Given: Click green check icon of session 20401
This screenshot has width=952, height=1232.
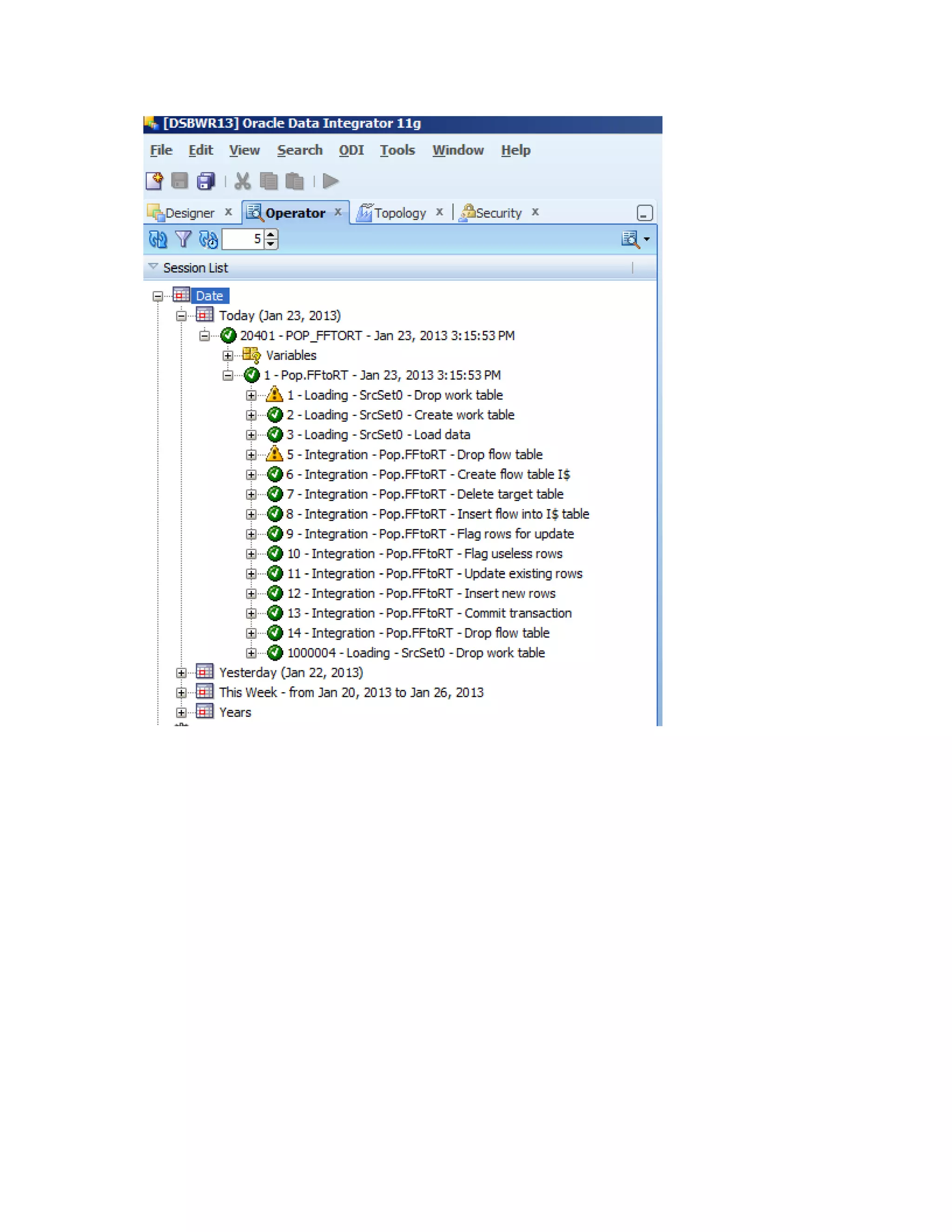Looking at the screenshot, I should click(228, 335).
